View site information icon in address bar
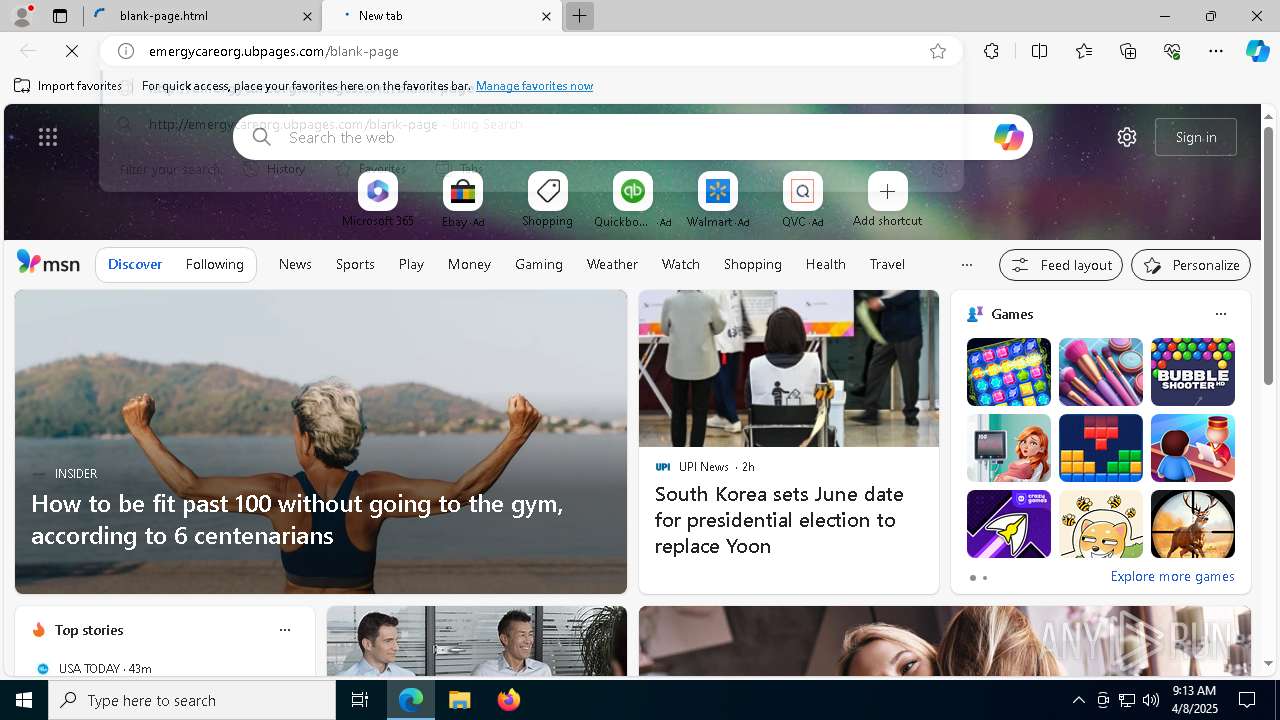Image resolution: width=1280 pixels, height=720 pixels. point(126,51)
